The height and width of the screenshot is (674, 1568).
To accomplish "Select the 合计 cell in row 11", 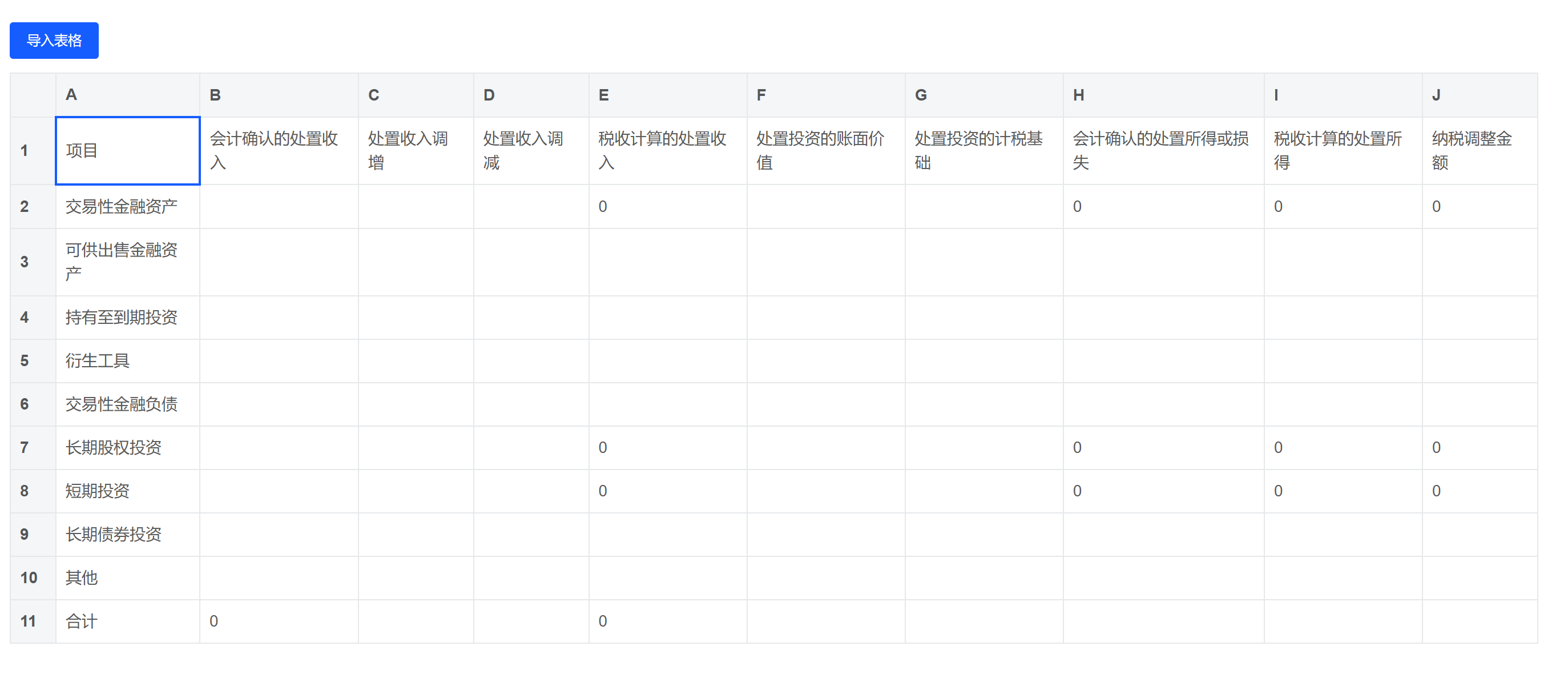I will 127,621.
